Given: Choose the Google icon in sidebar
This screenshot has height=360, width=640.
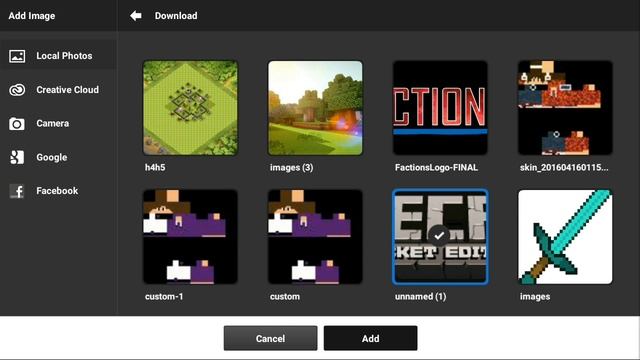Looking at the screenshot, I should point(17,157).
